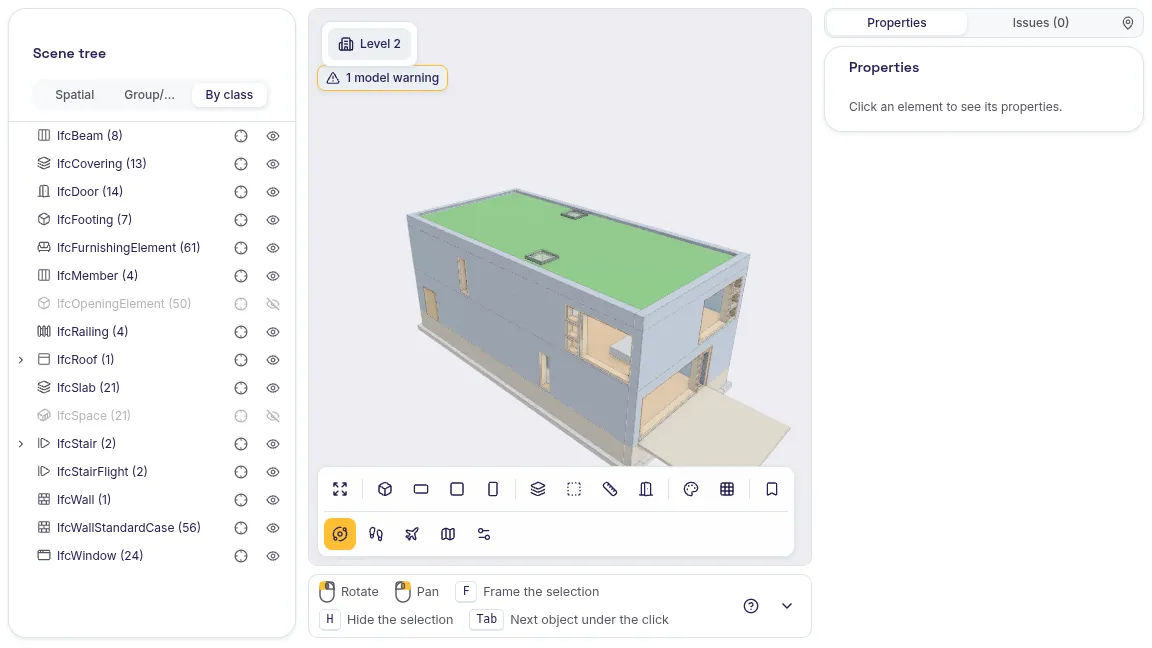Click the door icon in viewer toolbar

coord(646,489)
